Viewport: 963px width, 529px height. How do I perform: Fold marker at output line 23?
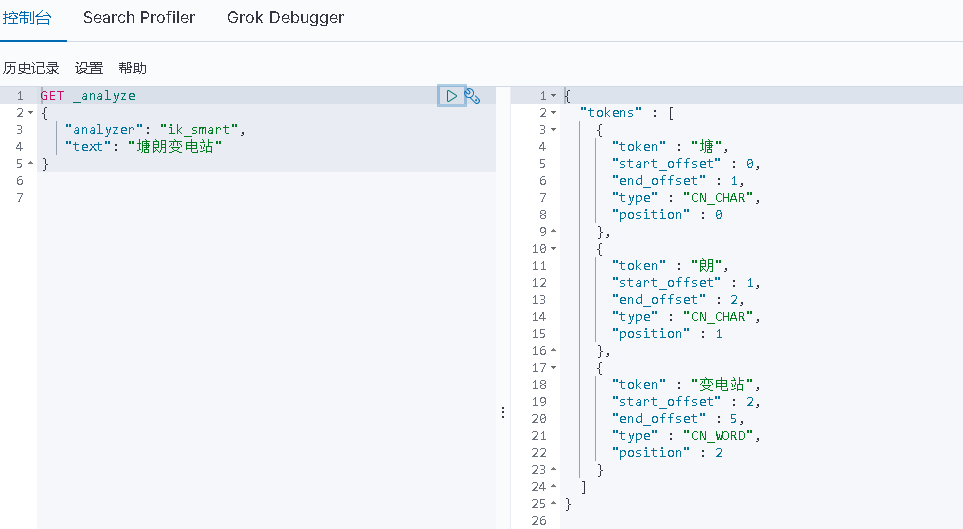[x=553, y=469]
